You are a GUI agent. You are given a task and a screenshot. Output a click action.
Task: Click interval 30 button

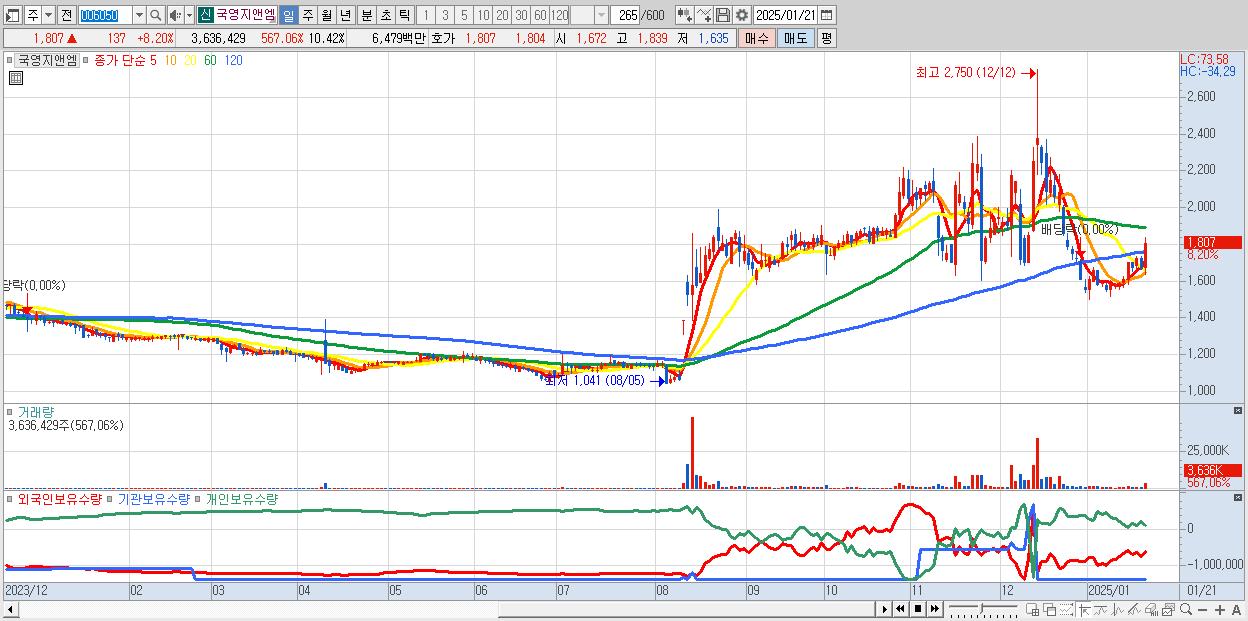click(x=521, y=15)
